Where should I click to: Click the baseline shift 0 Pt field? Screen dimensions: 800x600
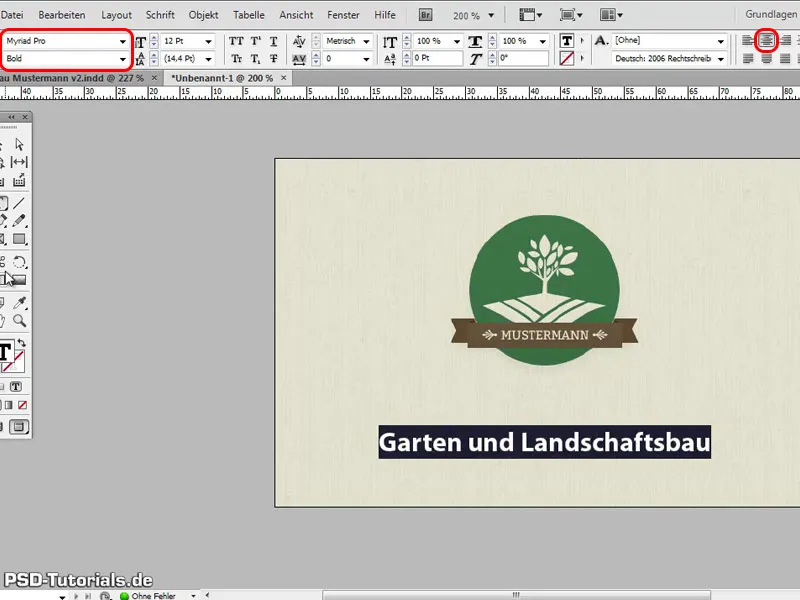point(438,58)
